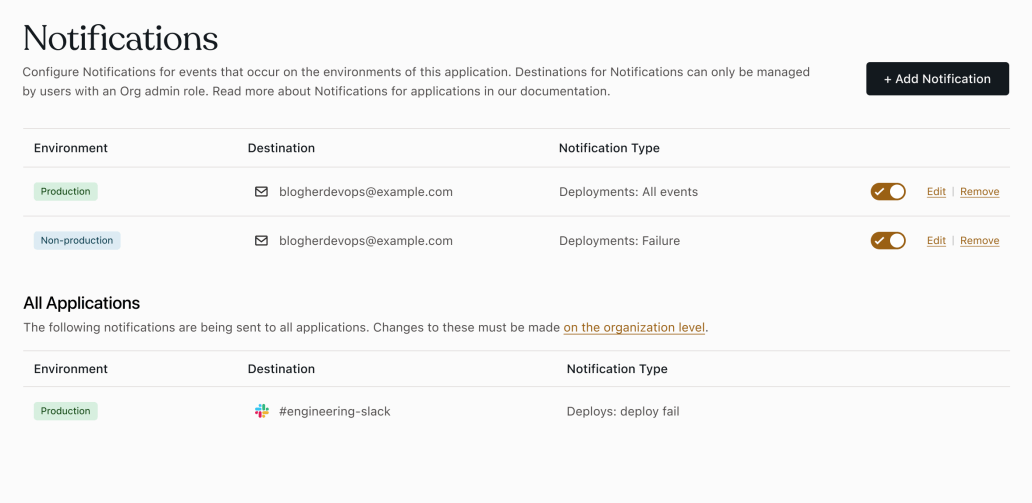Image resolution: width=1032 pixels, height=503 pixels.
Task: Click the Add Notification button
Action: point(937,79)
